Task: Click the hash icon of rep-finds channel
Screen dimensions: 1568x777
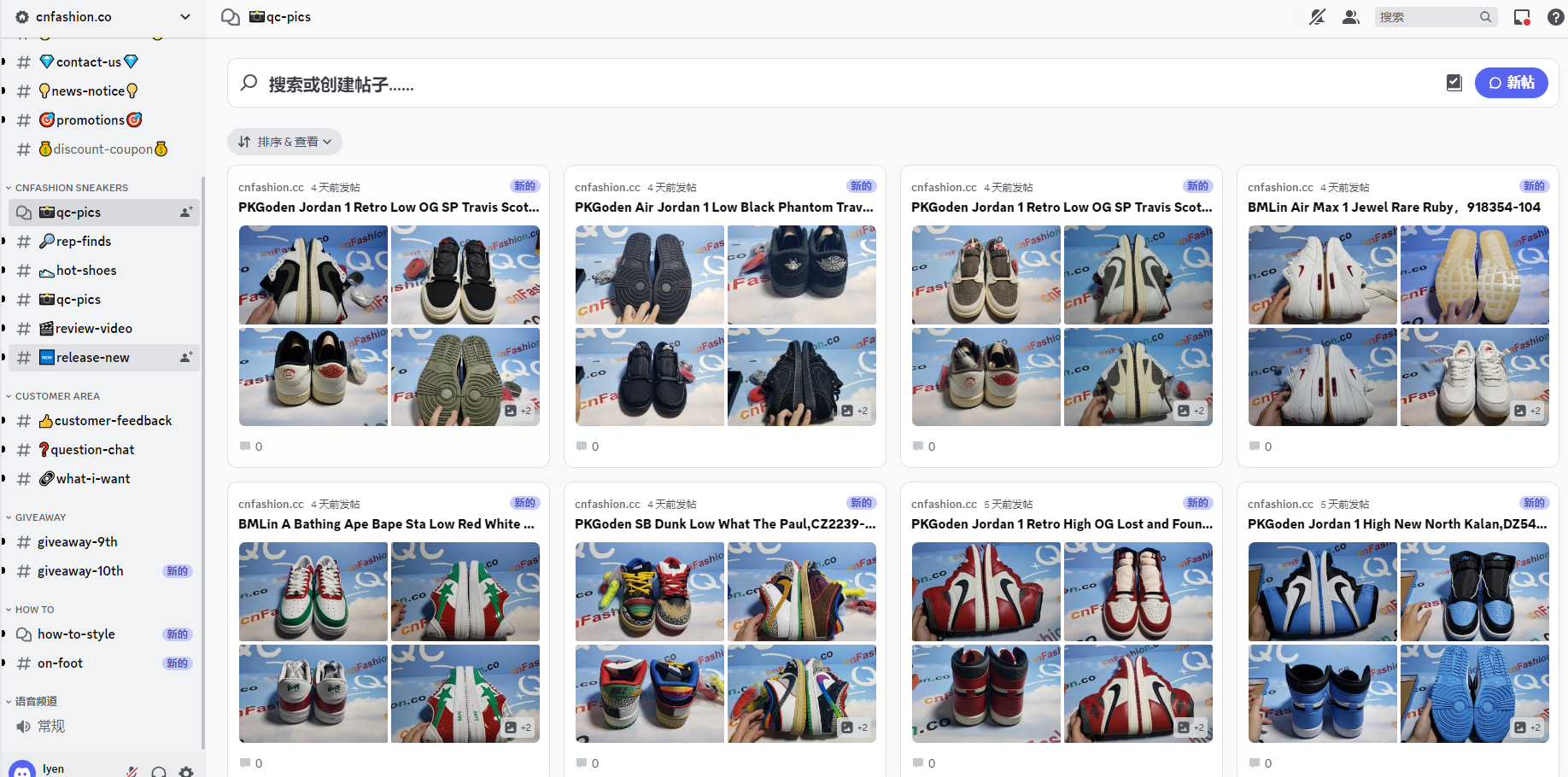Action: (x=24, y=242)
